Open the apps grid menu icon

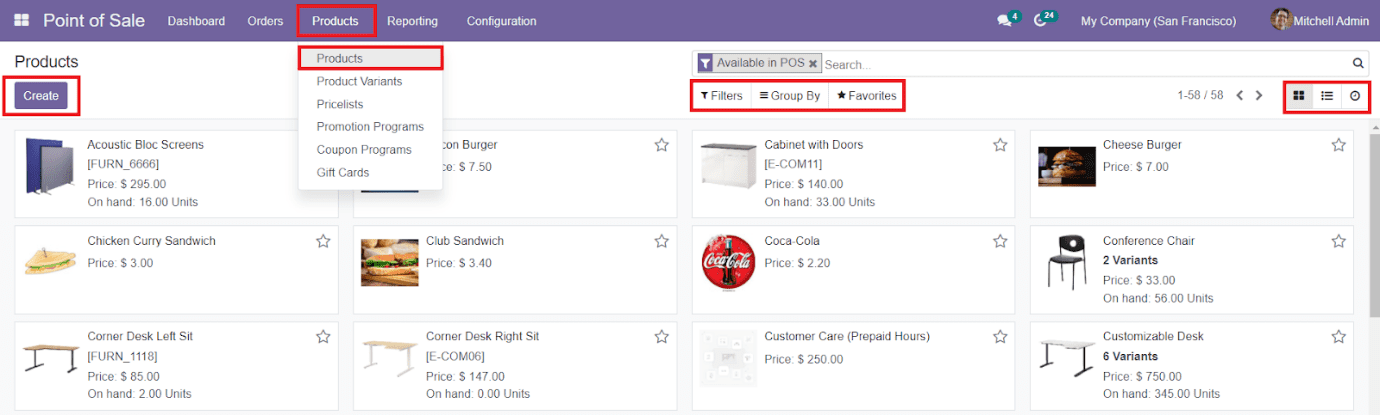(x=21, y=21)
